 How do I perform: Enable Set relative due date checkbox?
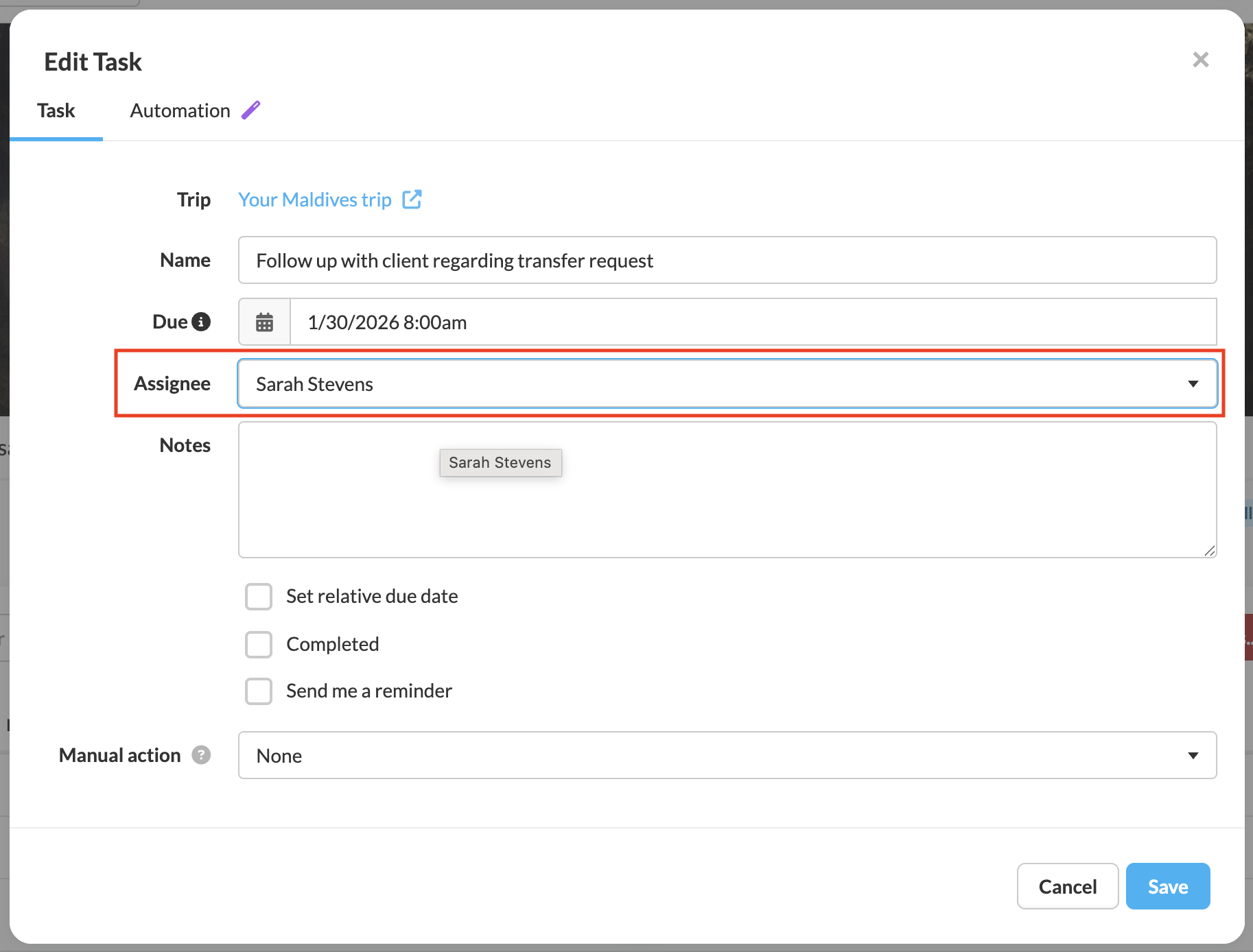(259, 597)
